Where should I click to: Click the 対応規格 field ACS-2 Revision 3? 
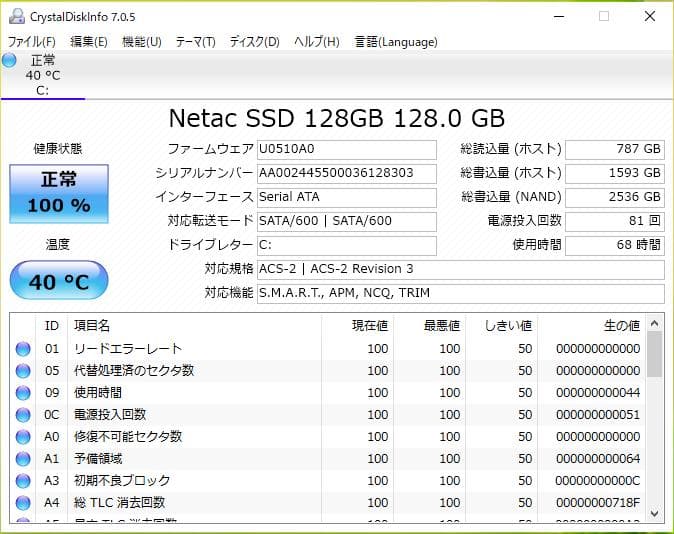pyautogui.click(x=461, y=270)
